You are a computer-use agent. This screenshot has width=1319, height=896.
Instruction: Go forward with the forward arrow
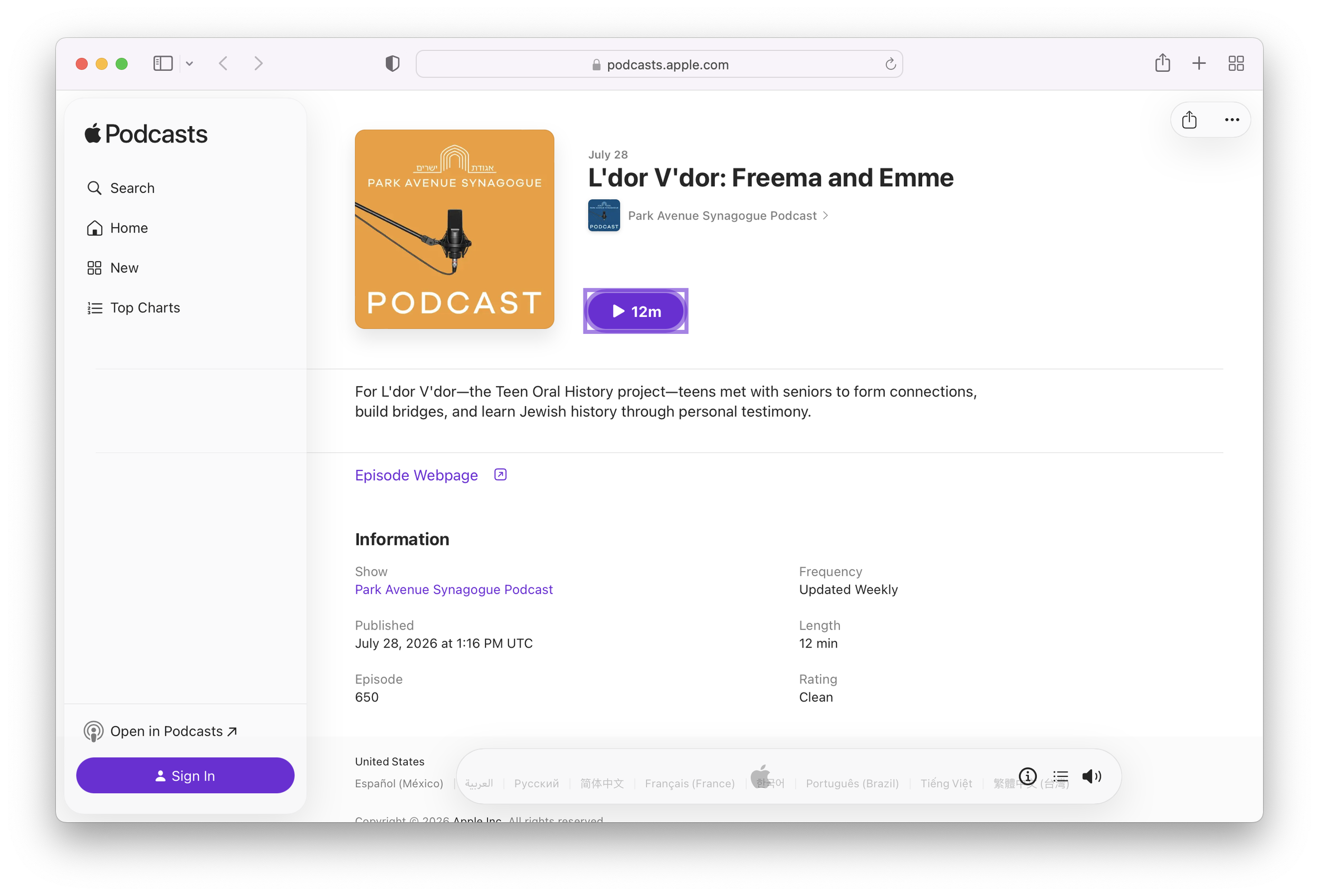tap(258, 63)
